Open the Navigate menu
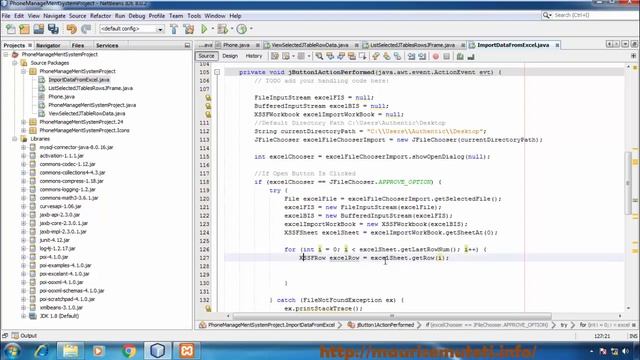640x360 pixels. tap(54, 16)
